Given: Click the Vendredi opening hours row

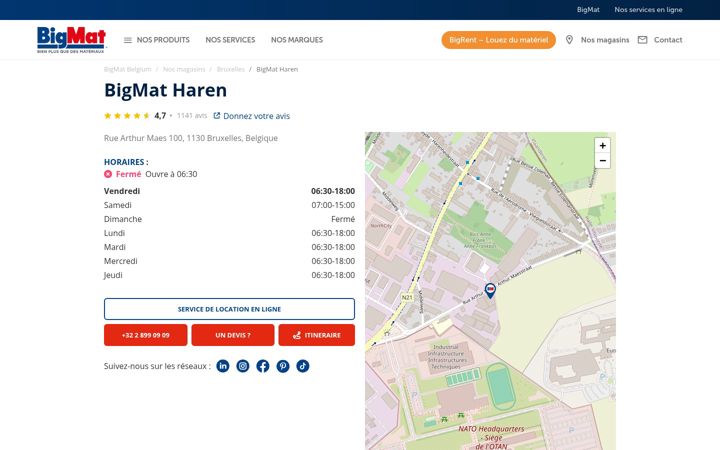Looking at the screenshot, I should (229, 191).
